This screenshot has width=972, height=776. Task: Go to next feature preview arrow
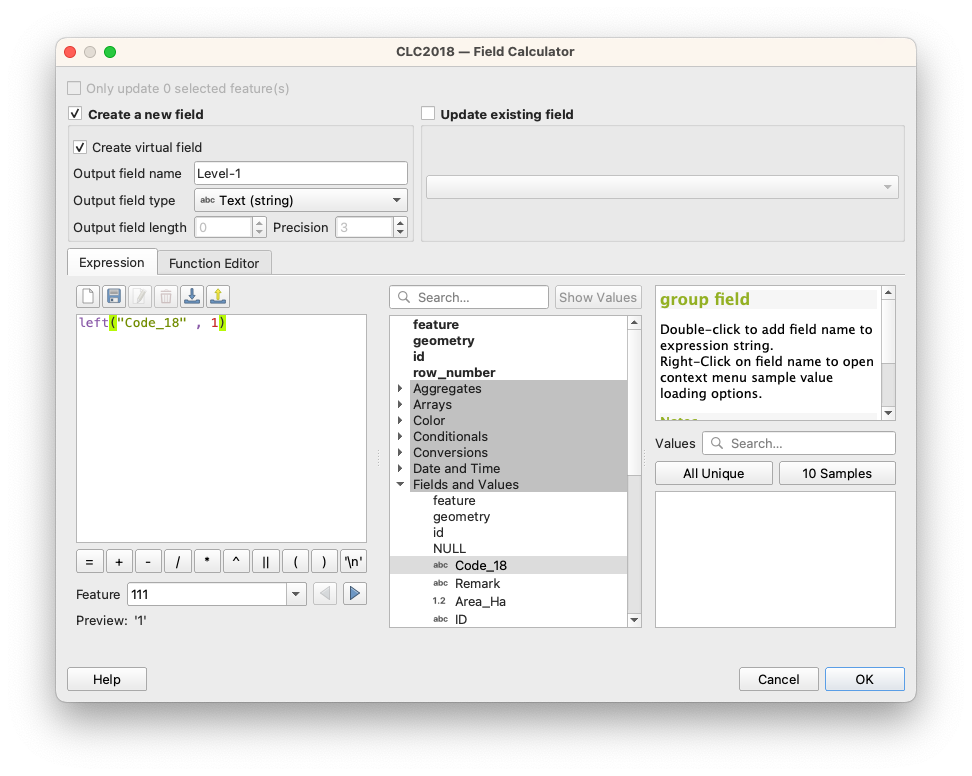click(354, 594)
